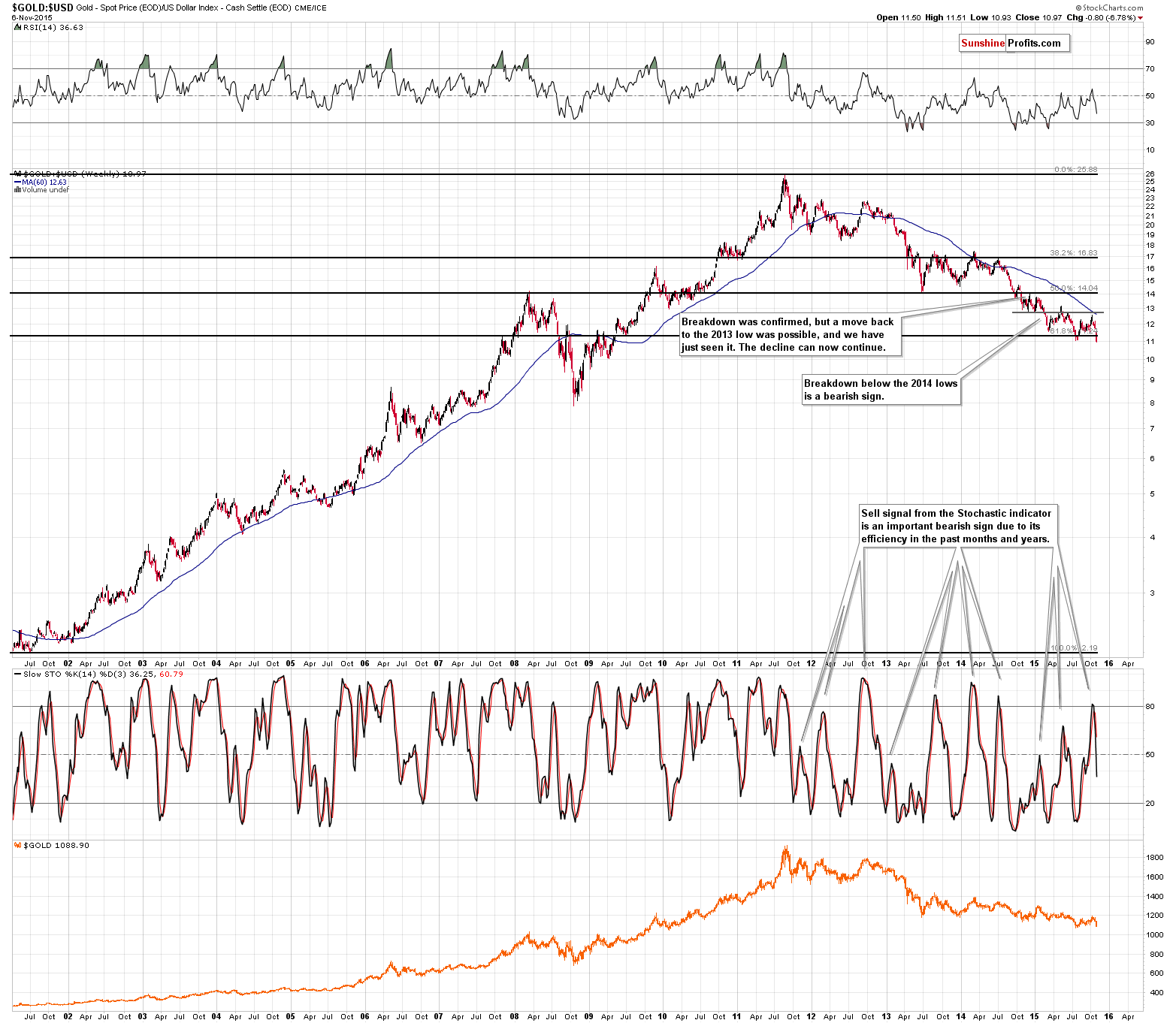Click the orange icon beside $GOLD 1088.90

18,845
